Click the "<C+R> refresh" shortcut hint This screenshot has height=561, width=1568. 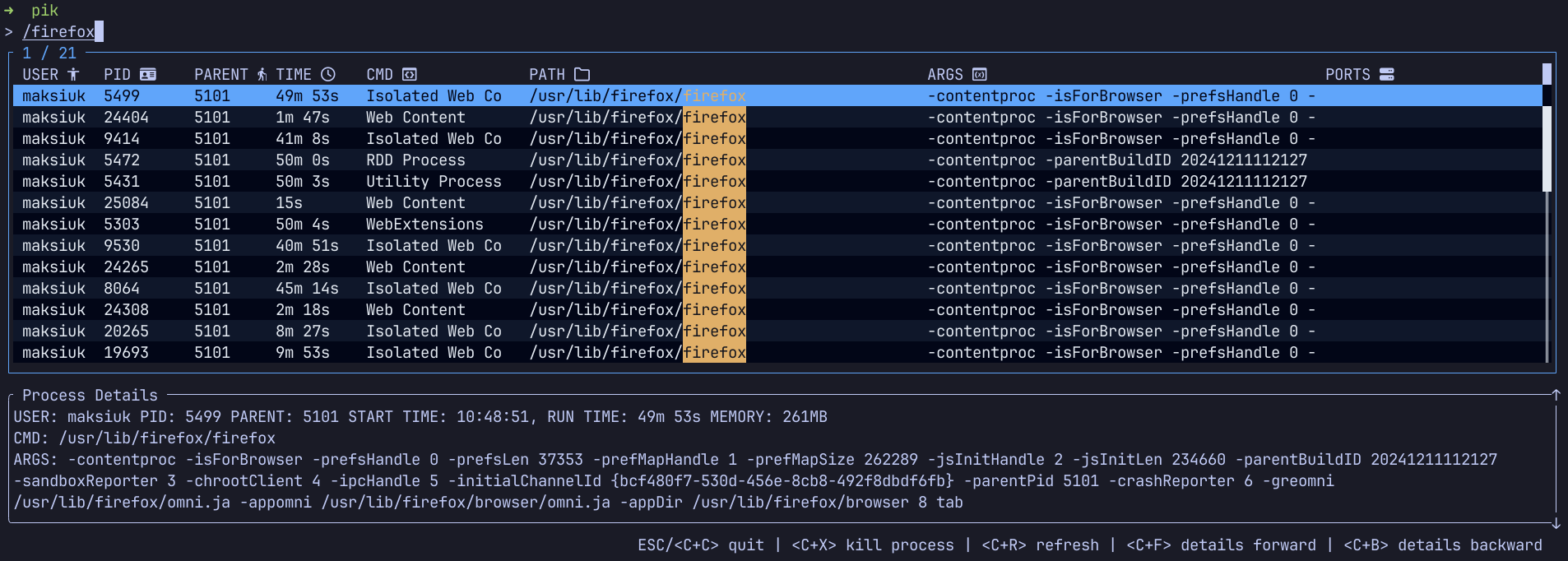1040,545
